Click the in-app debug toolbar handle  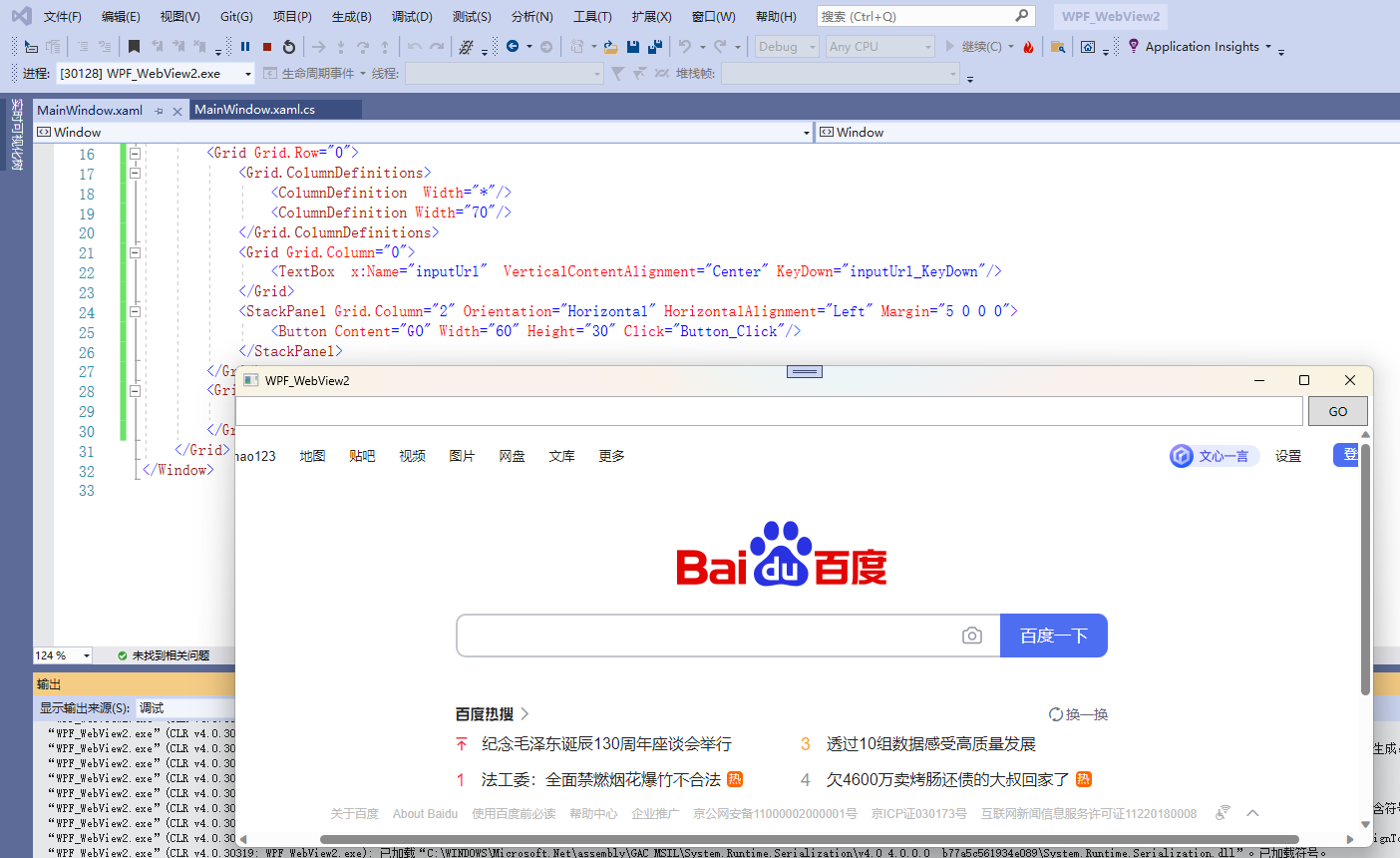[x=804, y=371]
